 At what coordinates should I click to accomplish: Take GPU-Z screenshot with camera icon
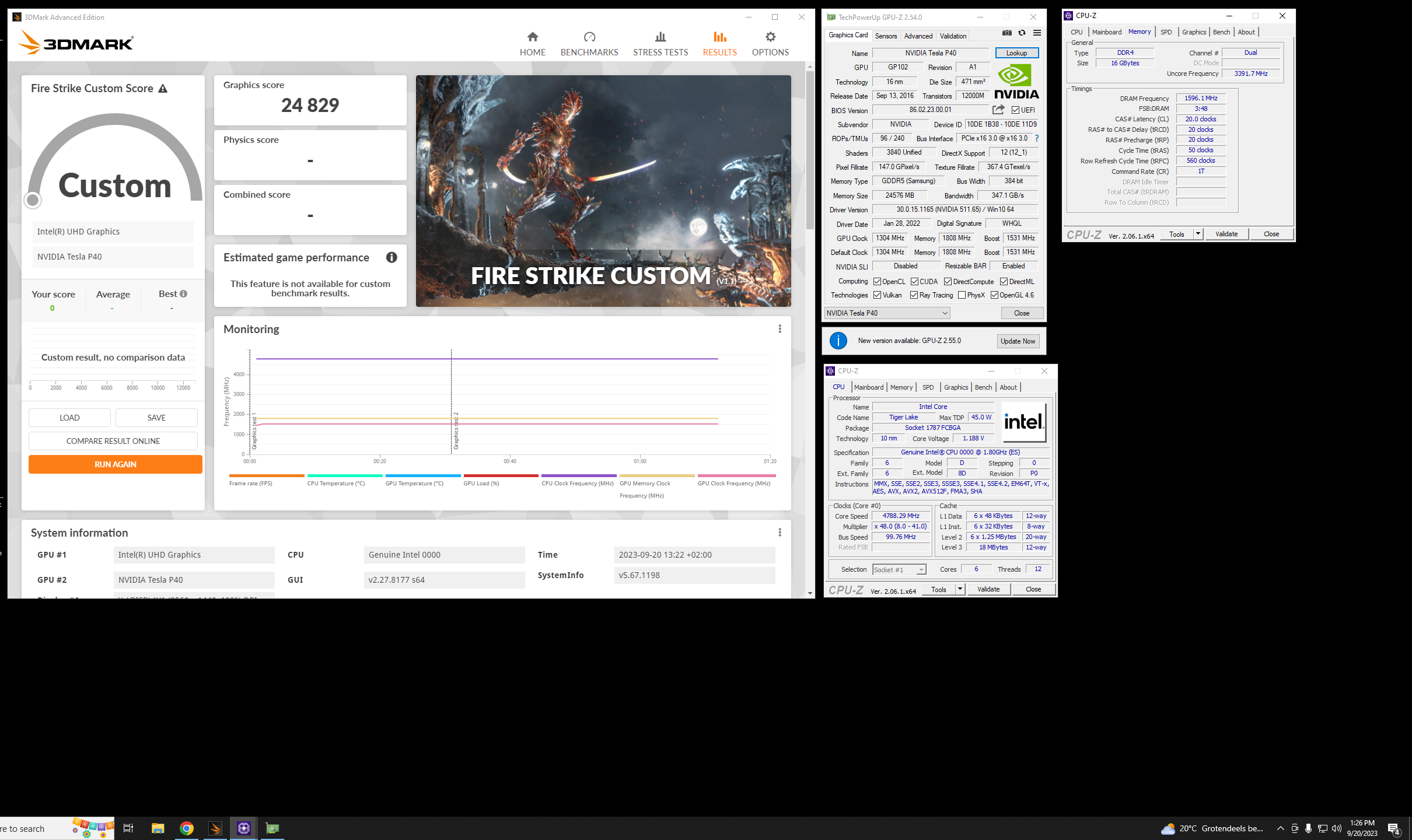[1006, 33]
